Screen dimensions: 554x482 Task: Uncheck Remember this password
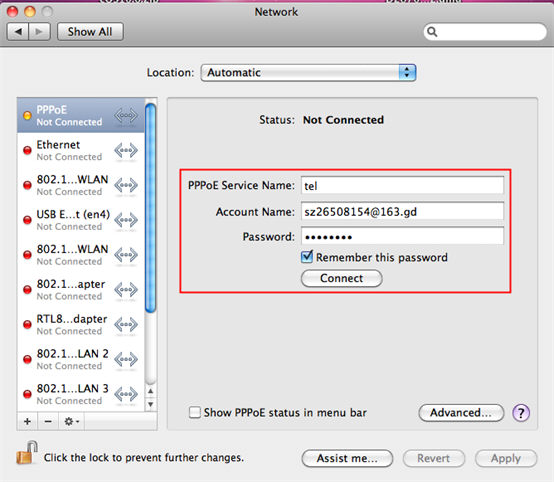click(x=307, y=257)
